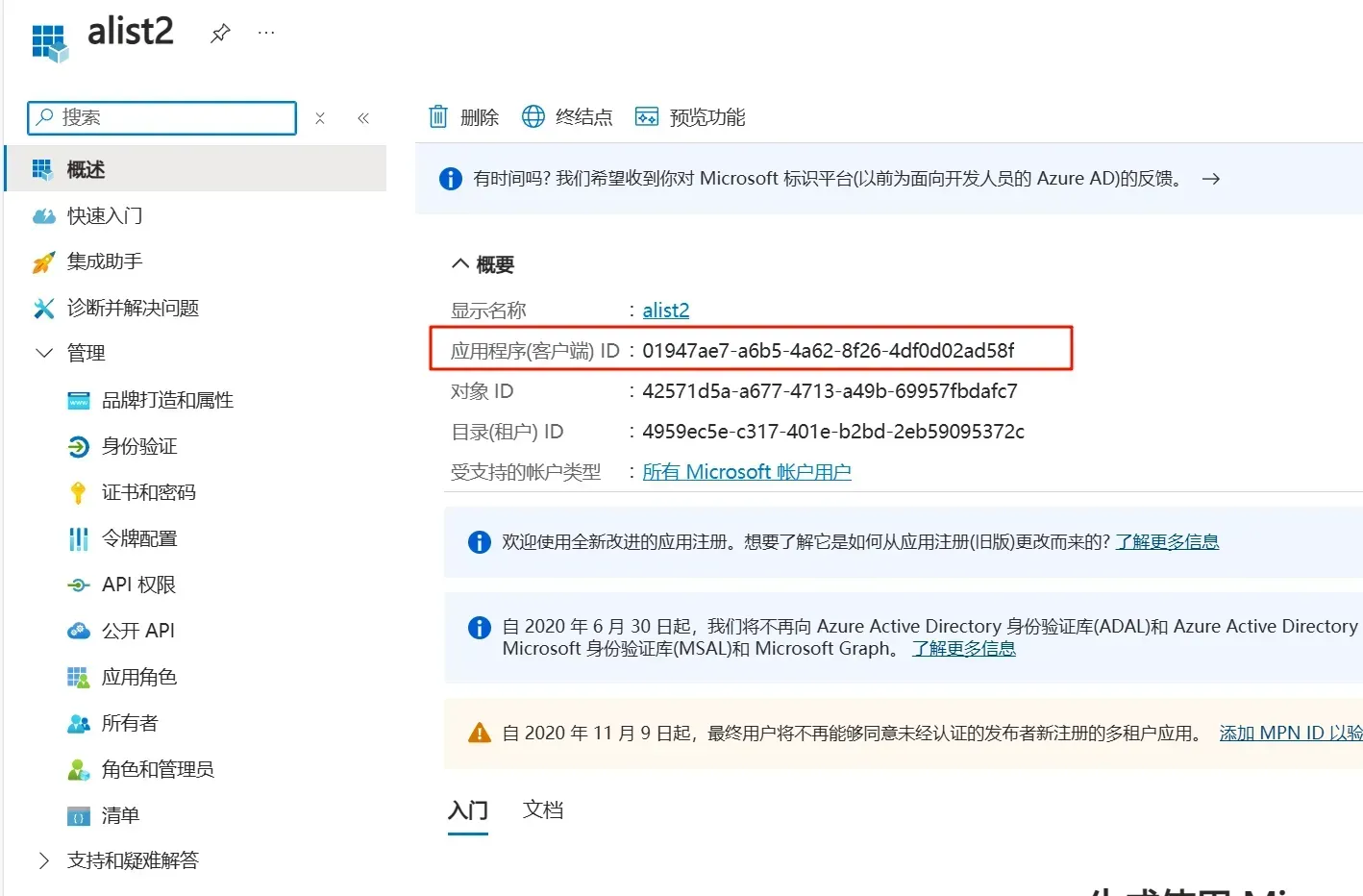The width and height of the screenshot is (1363, 896).
Task: Click the 身份验证 arrow icon
Action: click(x=79, y=447)
